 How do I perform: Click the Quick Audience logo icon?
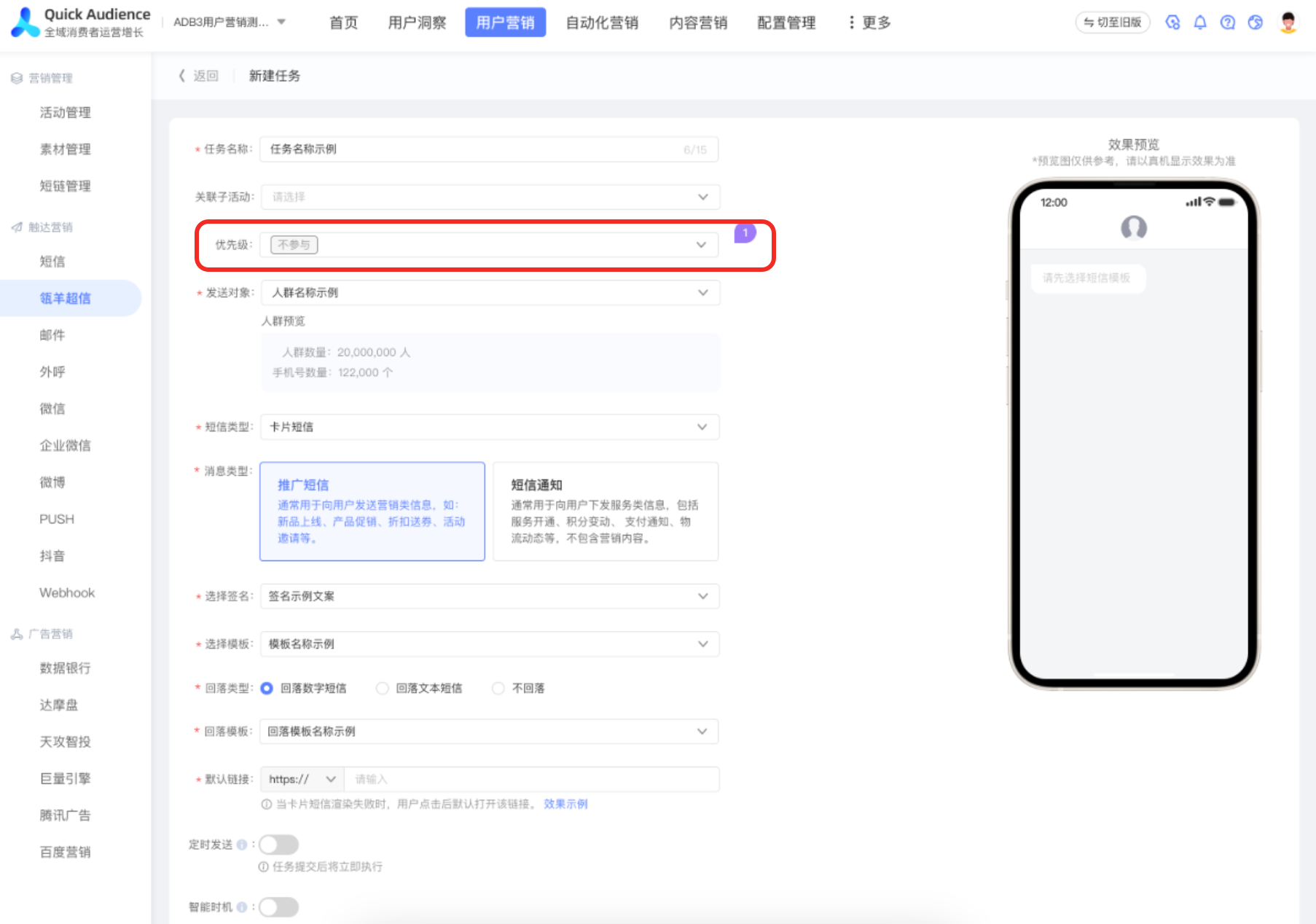click(x=26, y=23)
